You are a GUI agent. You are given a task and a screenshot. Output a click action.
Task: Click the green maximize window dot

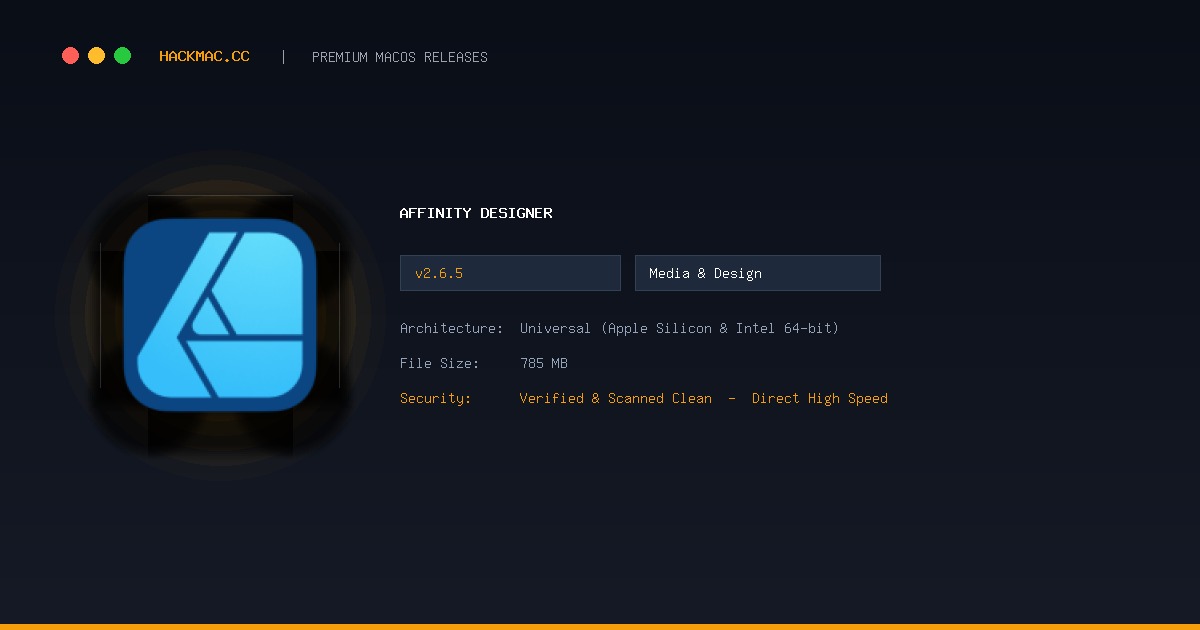pos(122,56)
